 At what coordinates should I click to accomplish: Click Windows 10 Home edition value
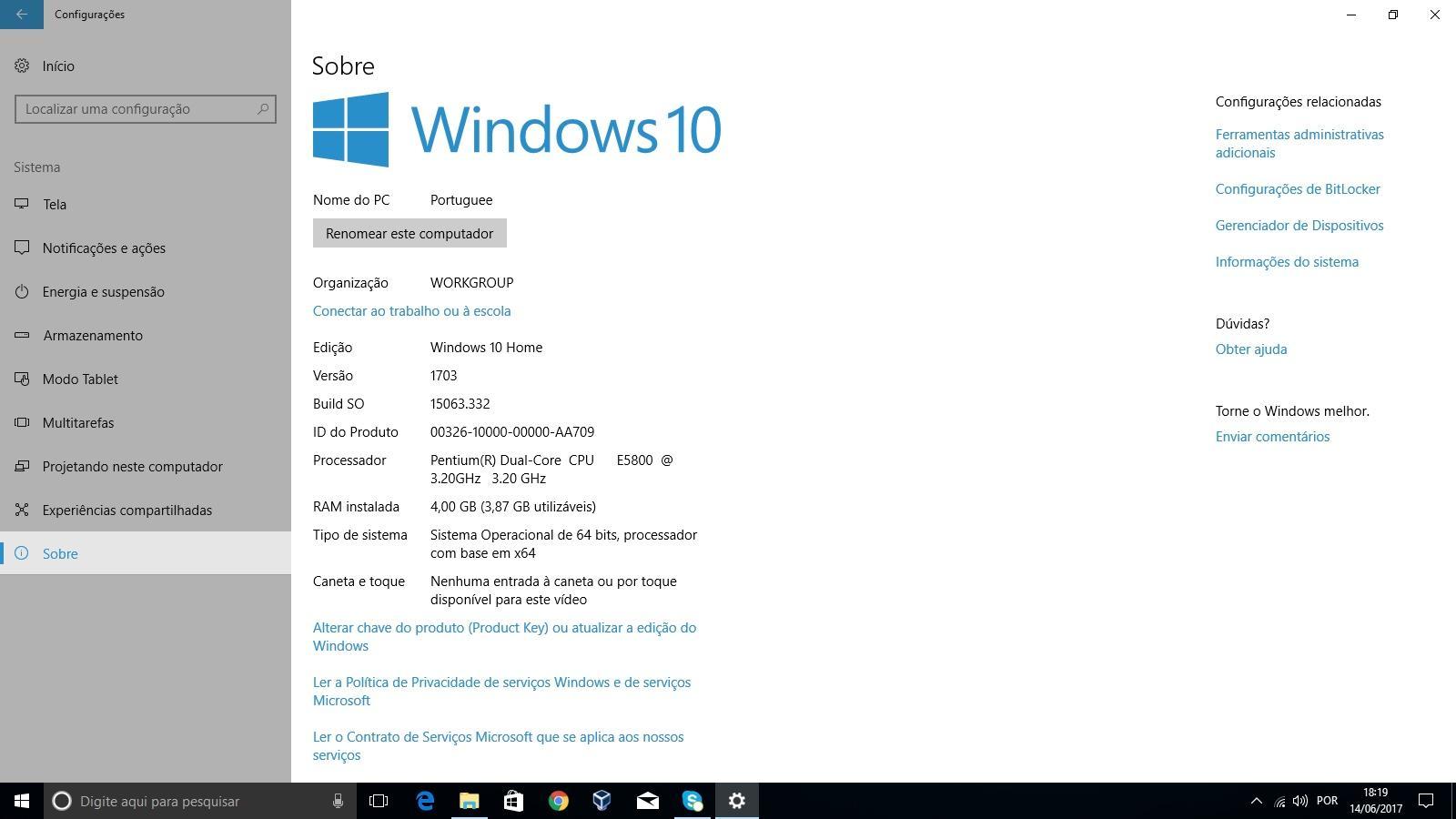pos(486,348)
